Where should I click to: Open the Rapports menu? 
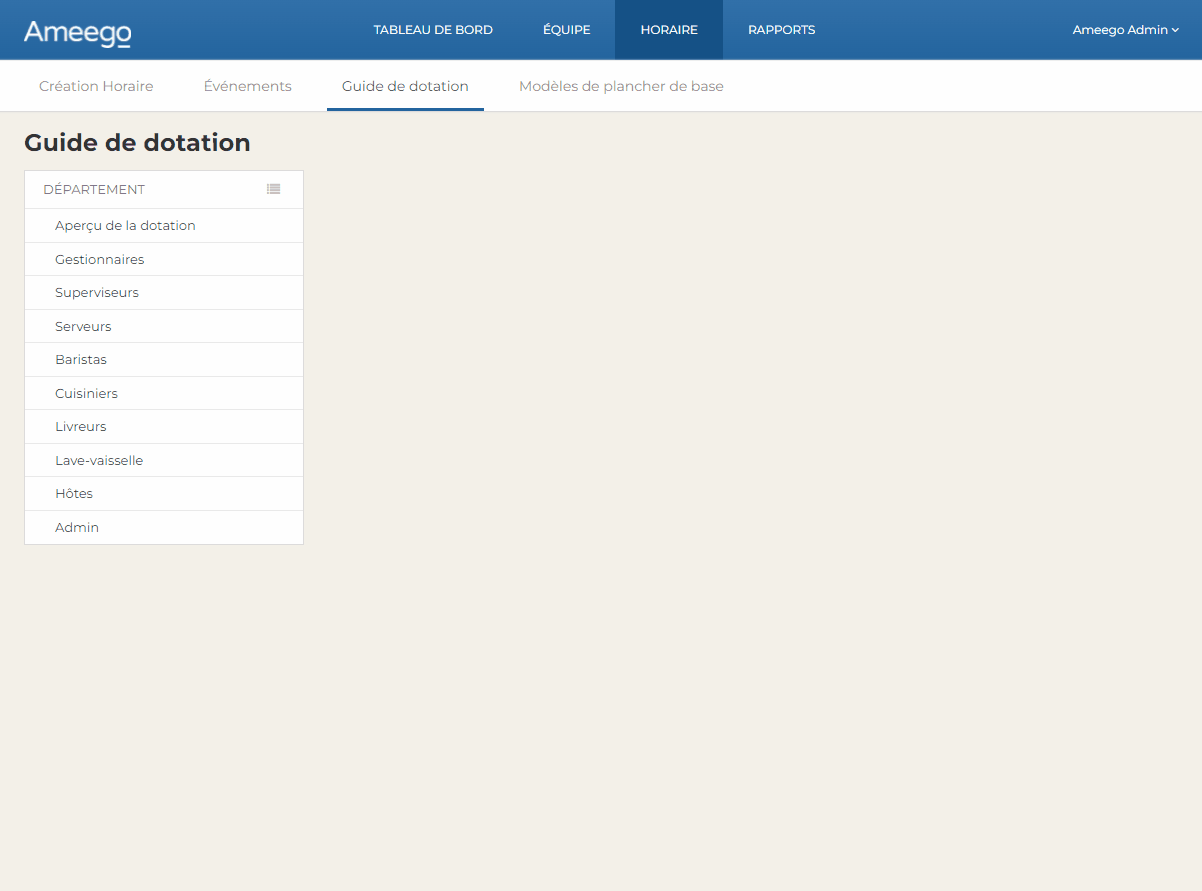[781, 30]
